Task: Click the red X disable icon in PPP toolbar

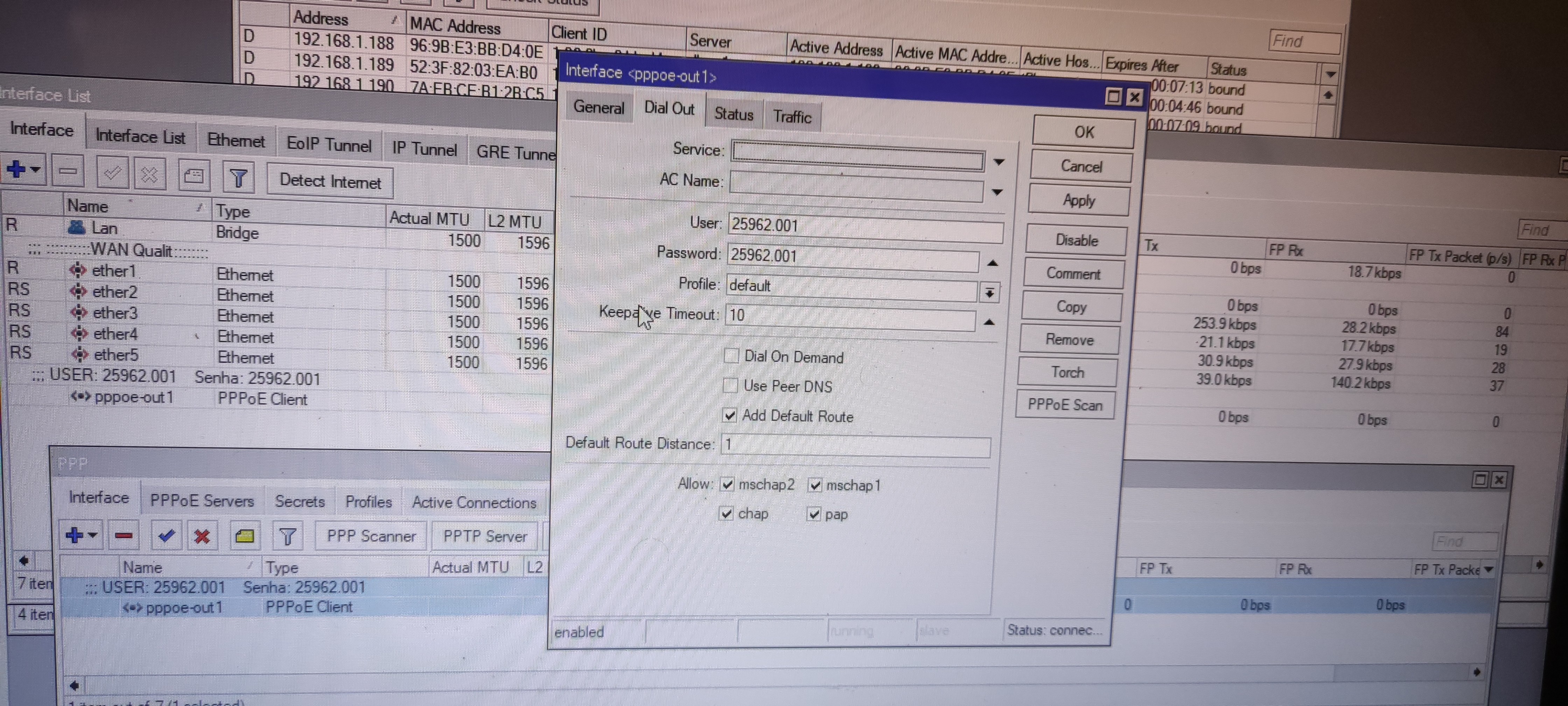Action: [202, 536]
